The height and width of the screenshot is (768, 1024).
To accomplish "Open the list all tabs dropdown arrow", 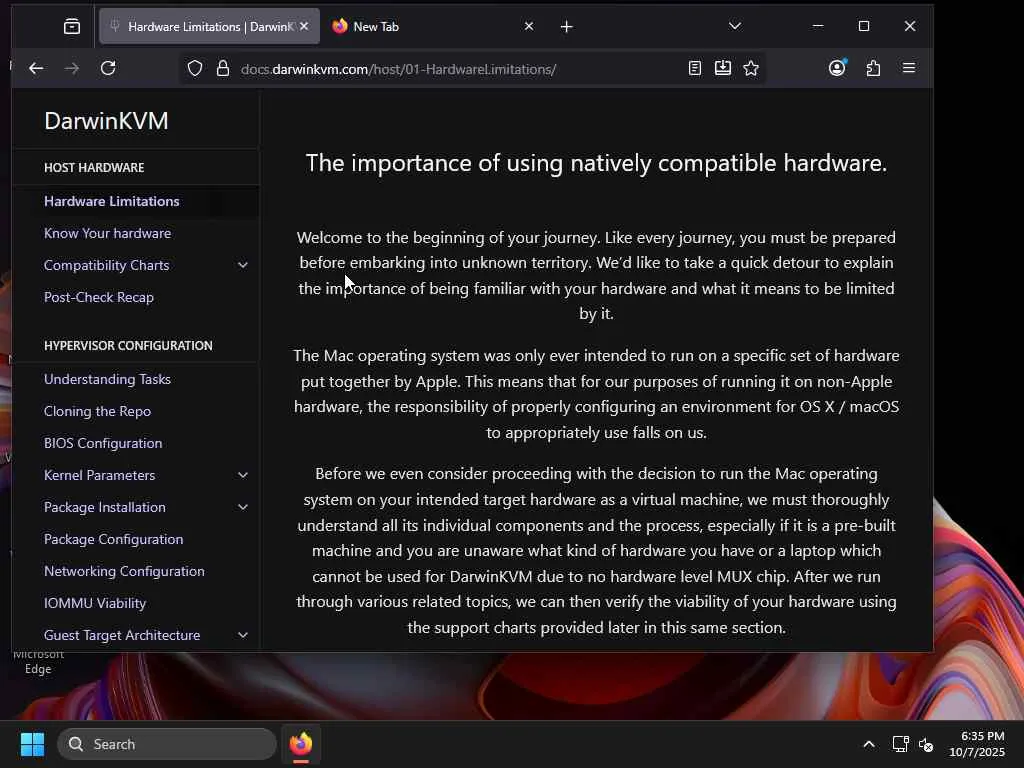I will [735, 26].
